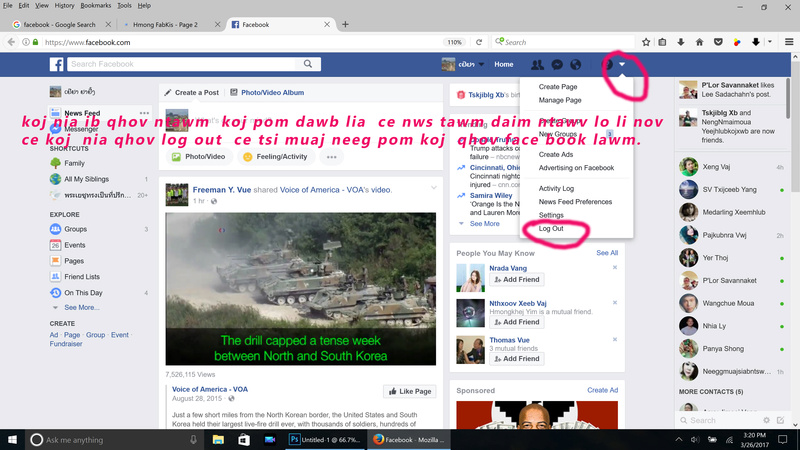Open Events in Explore sidebar
This screenshot has width=800, height=450.
[x=74, y=245]
